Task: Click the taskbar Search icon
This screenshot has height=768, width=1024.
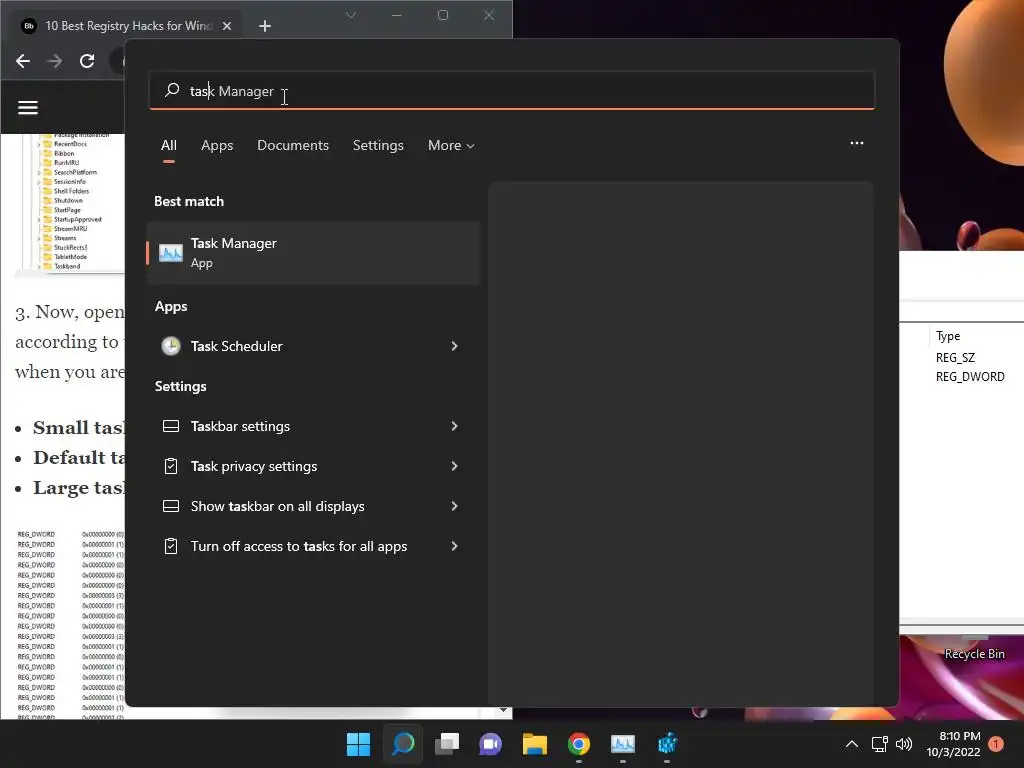Action: tap(403, 744)
